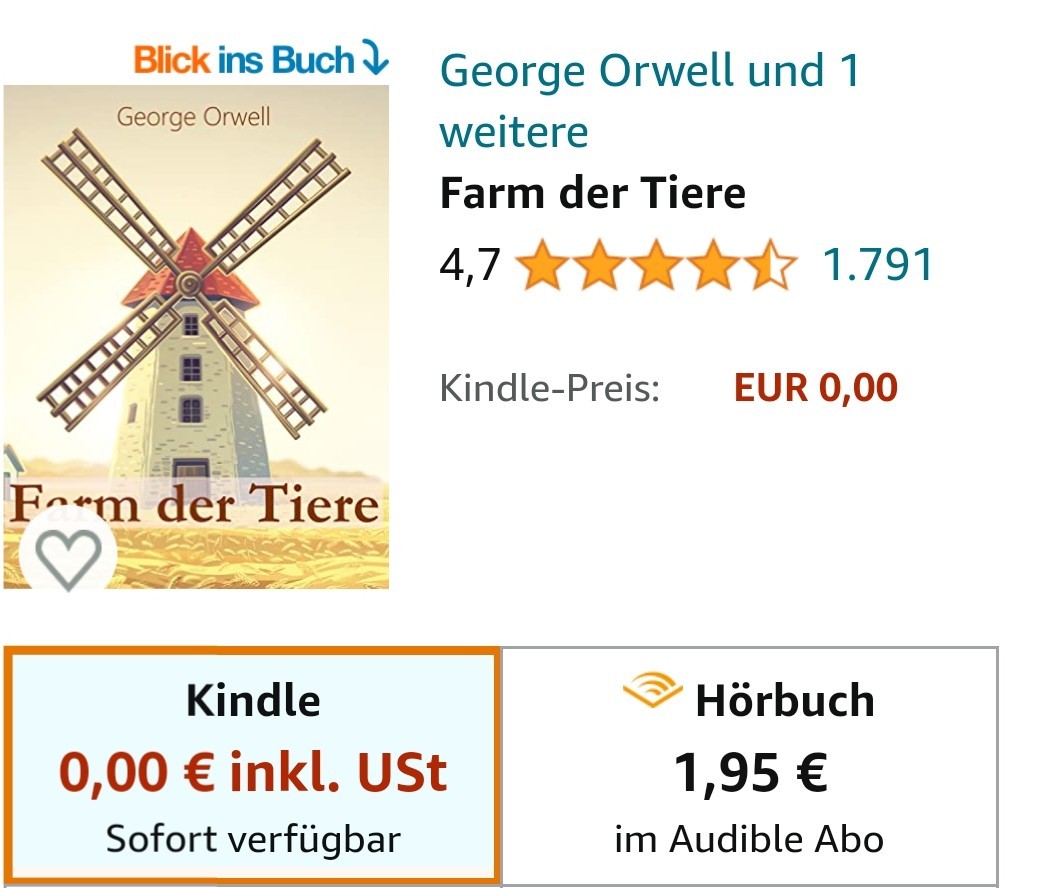Screen dimensions: 1041x888
Task: Click the EUR 0,00 Kindle price
Action: coord(815,388)
